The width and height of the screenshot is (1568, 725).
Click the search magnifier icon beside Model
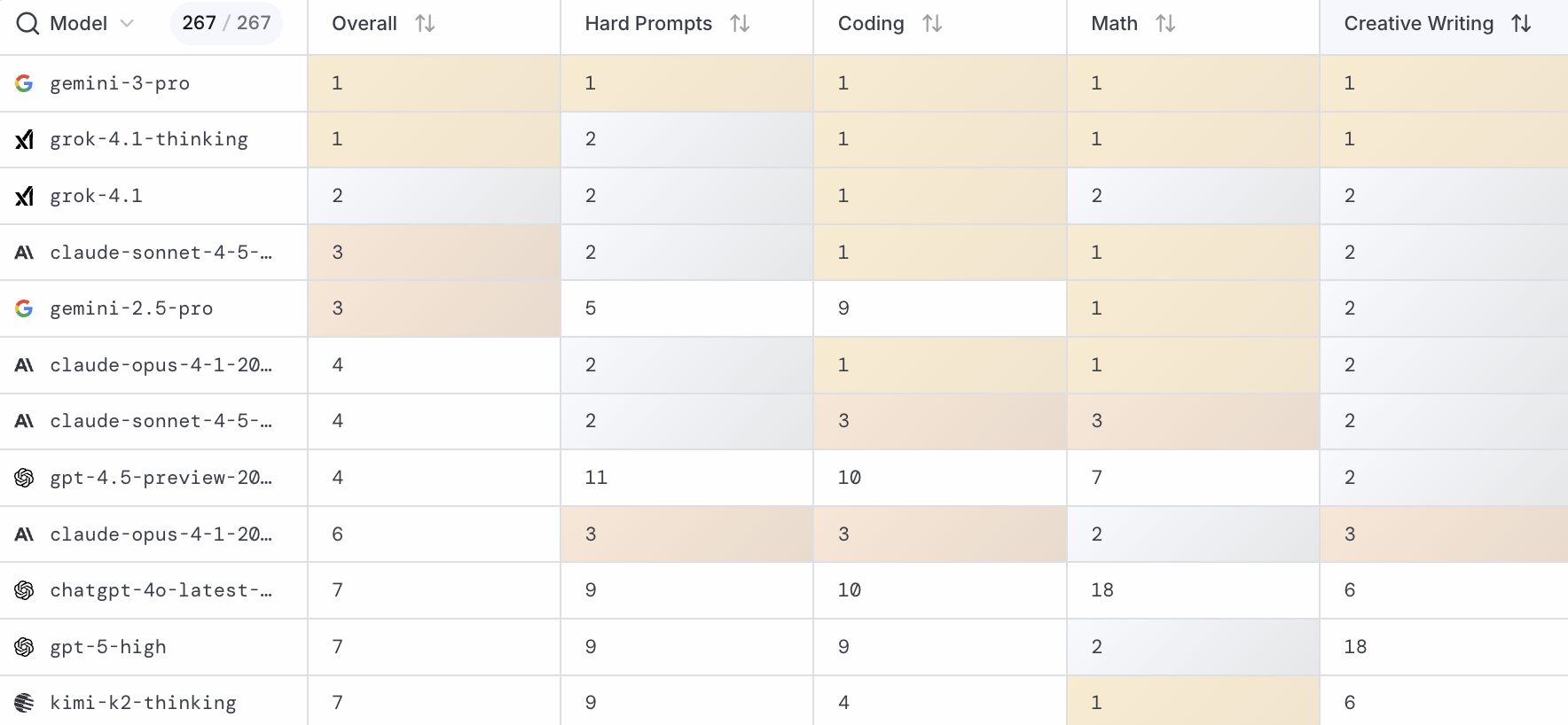coord(27,24)
